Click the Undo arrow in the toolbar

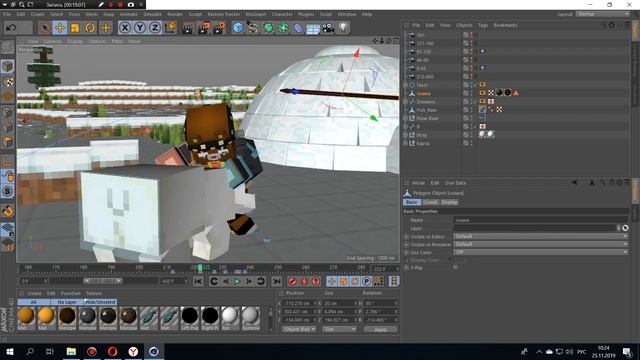pos(11,28)
